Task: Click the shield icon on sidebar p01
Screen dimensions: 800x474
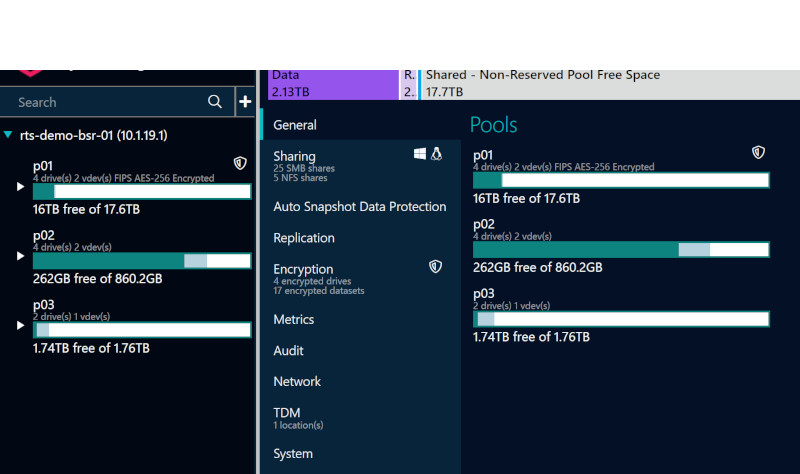Action: pyautogui.click(x=240, y=163)
